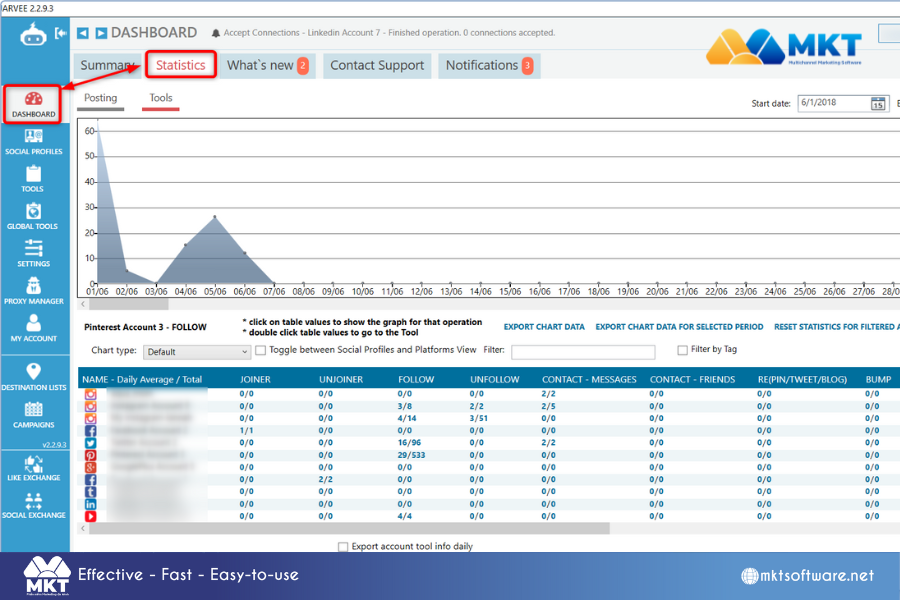Click the table horizontal scrollbar thumb
The image size is (900, 600).
pyautogui.click(x=349, y=528)
